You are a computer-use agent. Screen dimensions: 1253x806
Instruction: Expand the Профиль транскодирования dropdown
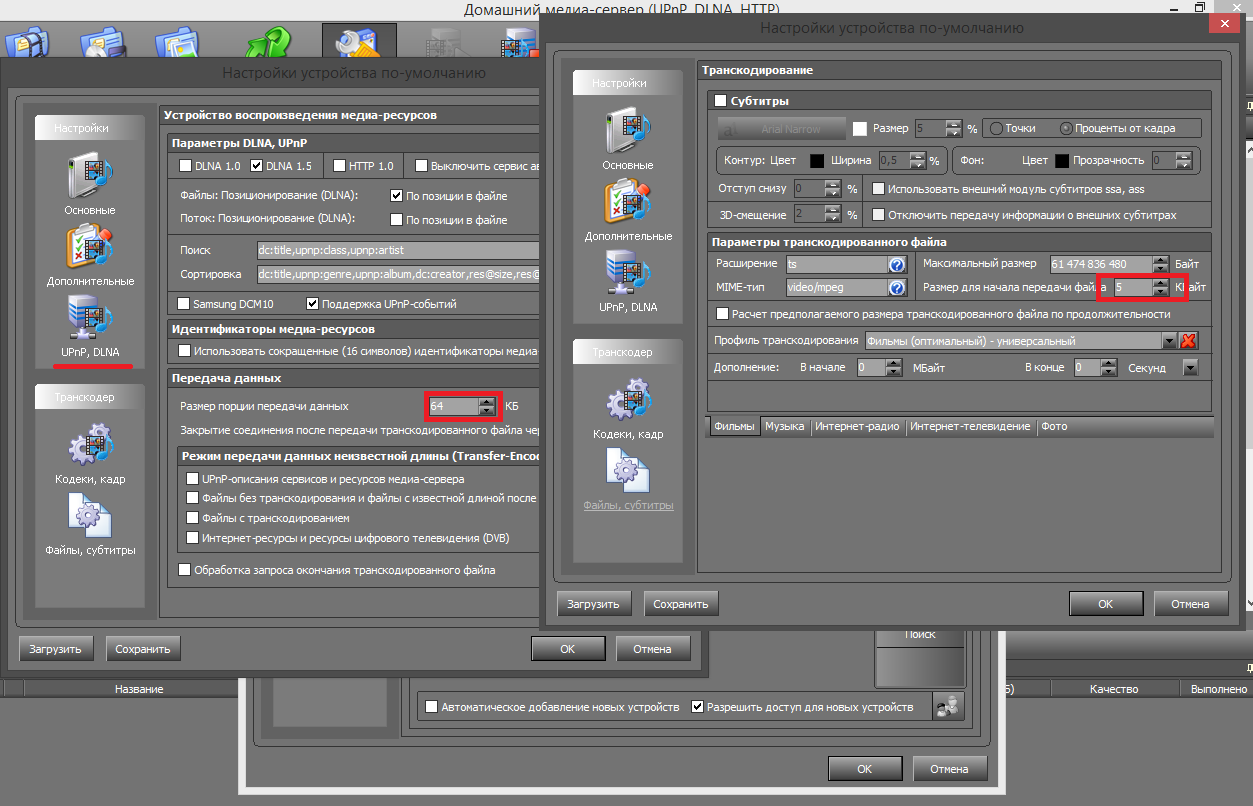(1168, 341)
